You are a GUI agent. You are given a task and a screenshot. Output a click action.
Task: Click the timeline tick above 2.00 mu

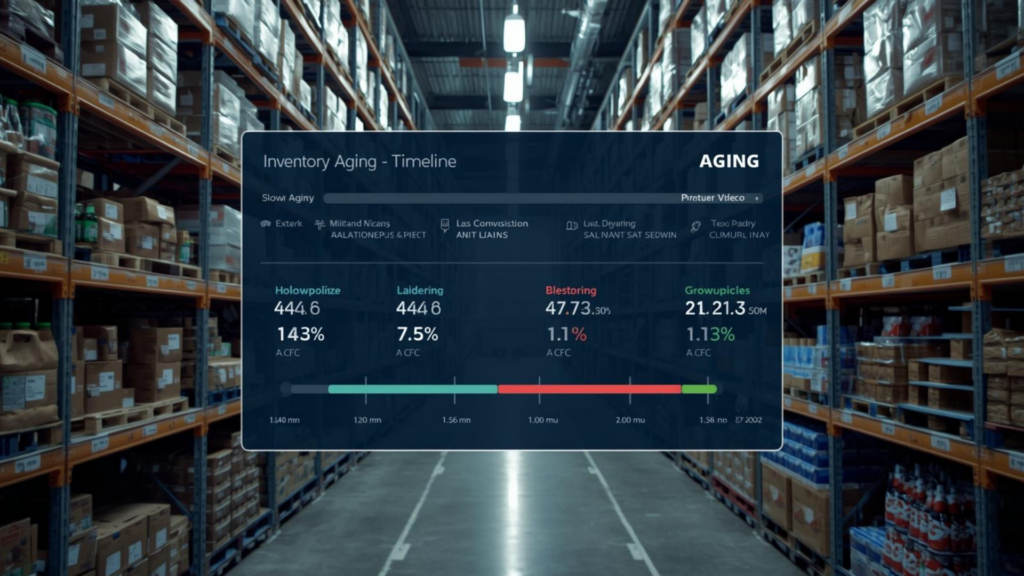(630, 389)
